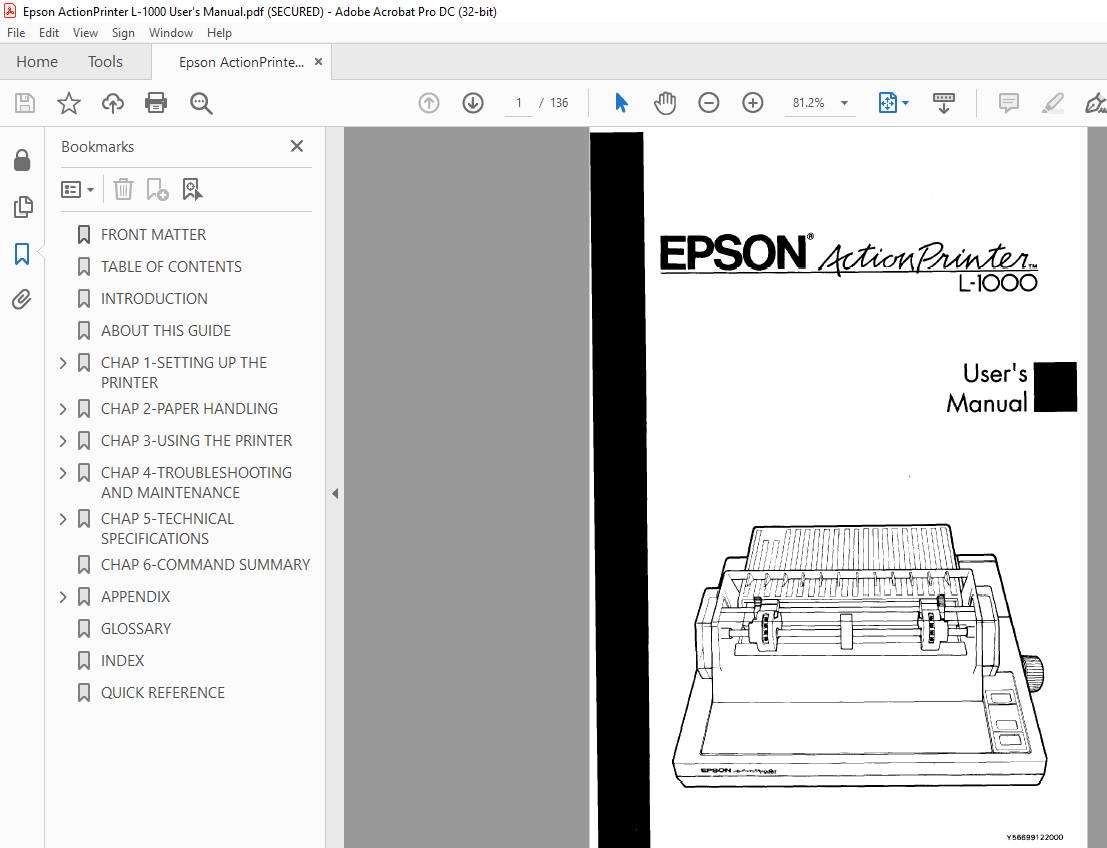
Task: Go to next page arrow
Action: coord(473,103)
